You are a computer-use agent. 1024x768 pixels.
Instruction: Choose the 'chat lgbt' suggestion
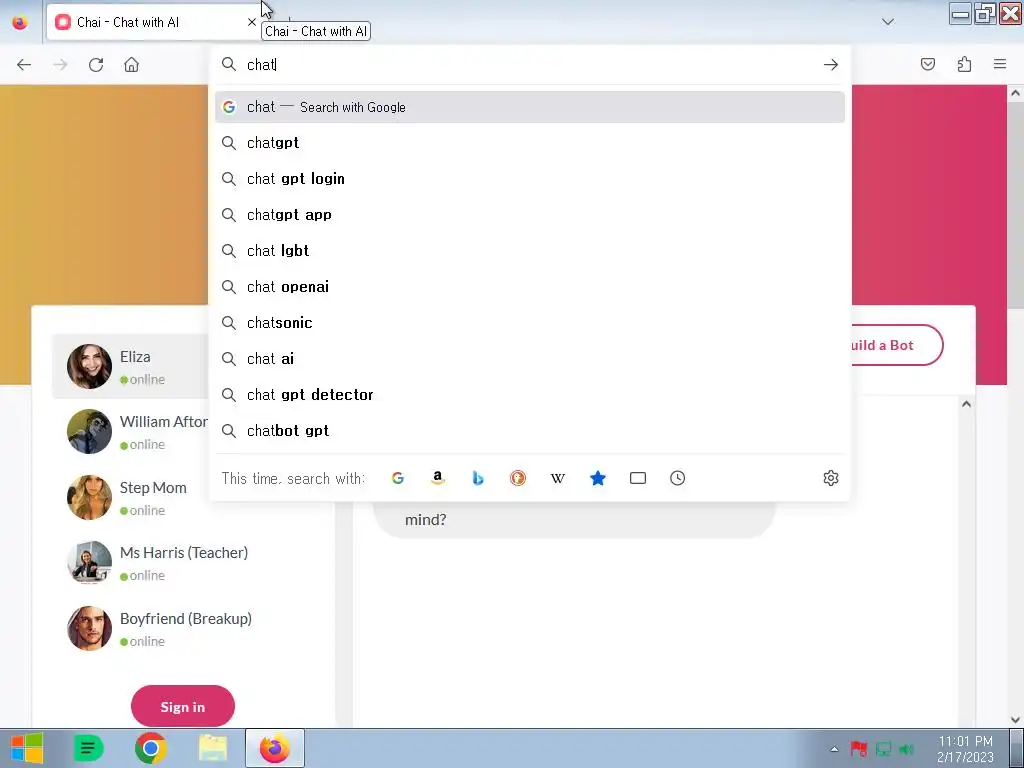(530, 251)
